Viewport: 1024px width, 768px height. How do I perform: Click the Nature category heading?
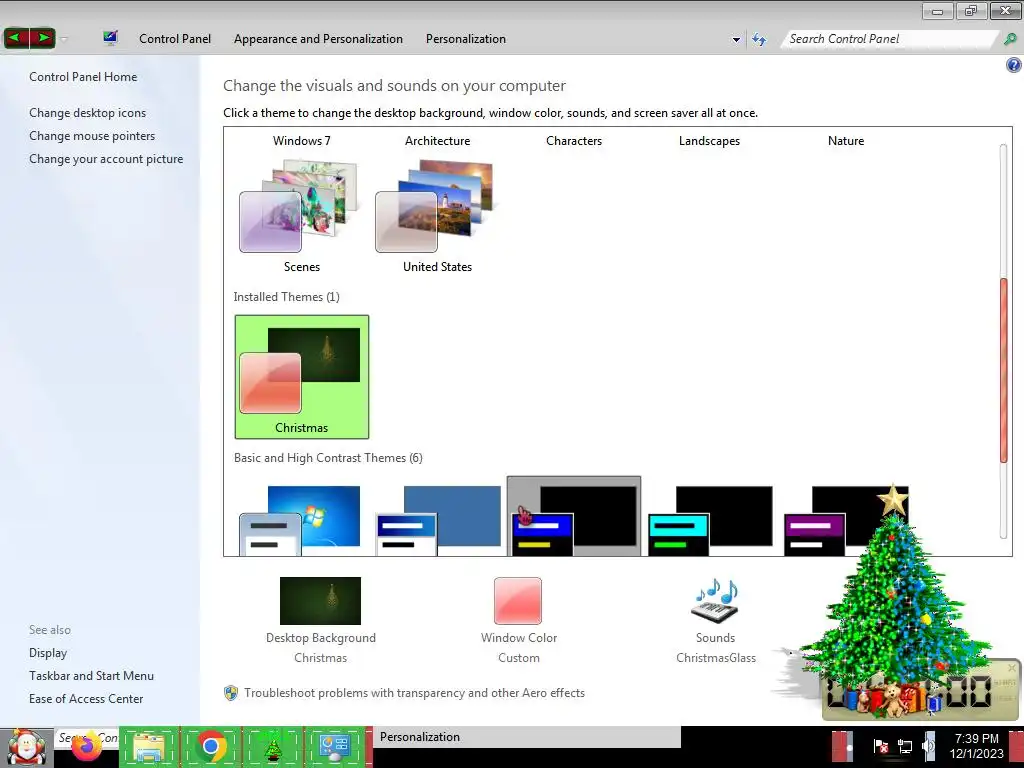[x=846, y=141]
